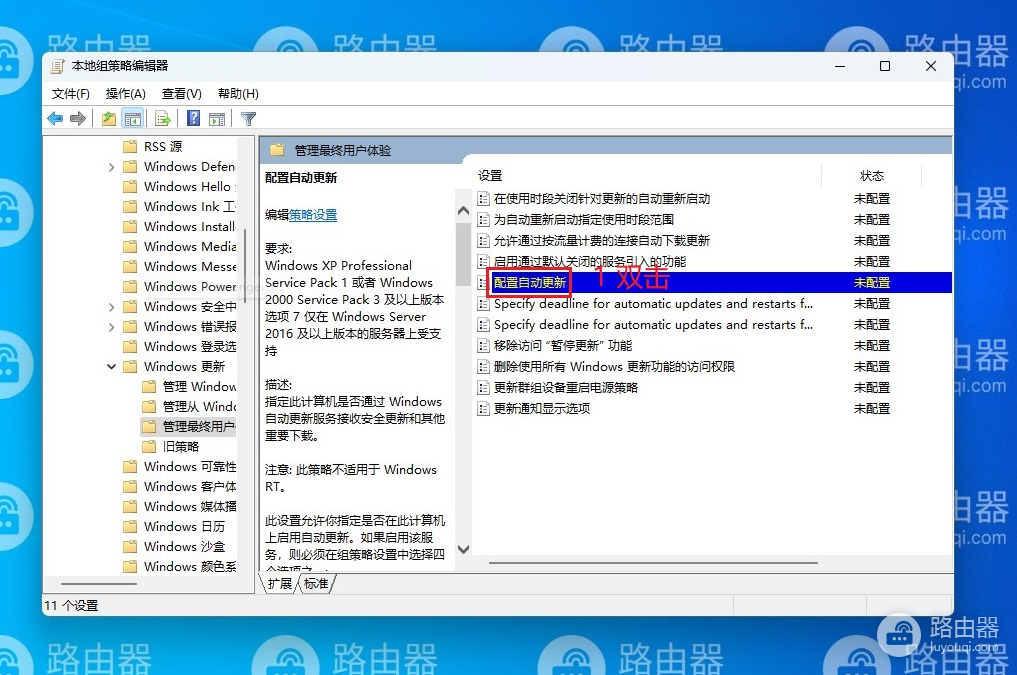Viewport: 1017px width, 675px height.
Task: Select the 旧策略 folder
Action: (171, 447)
